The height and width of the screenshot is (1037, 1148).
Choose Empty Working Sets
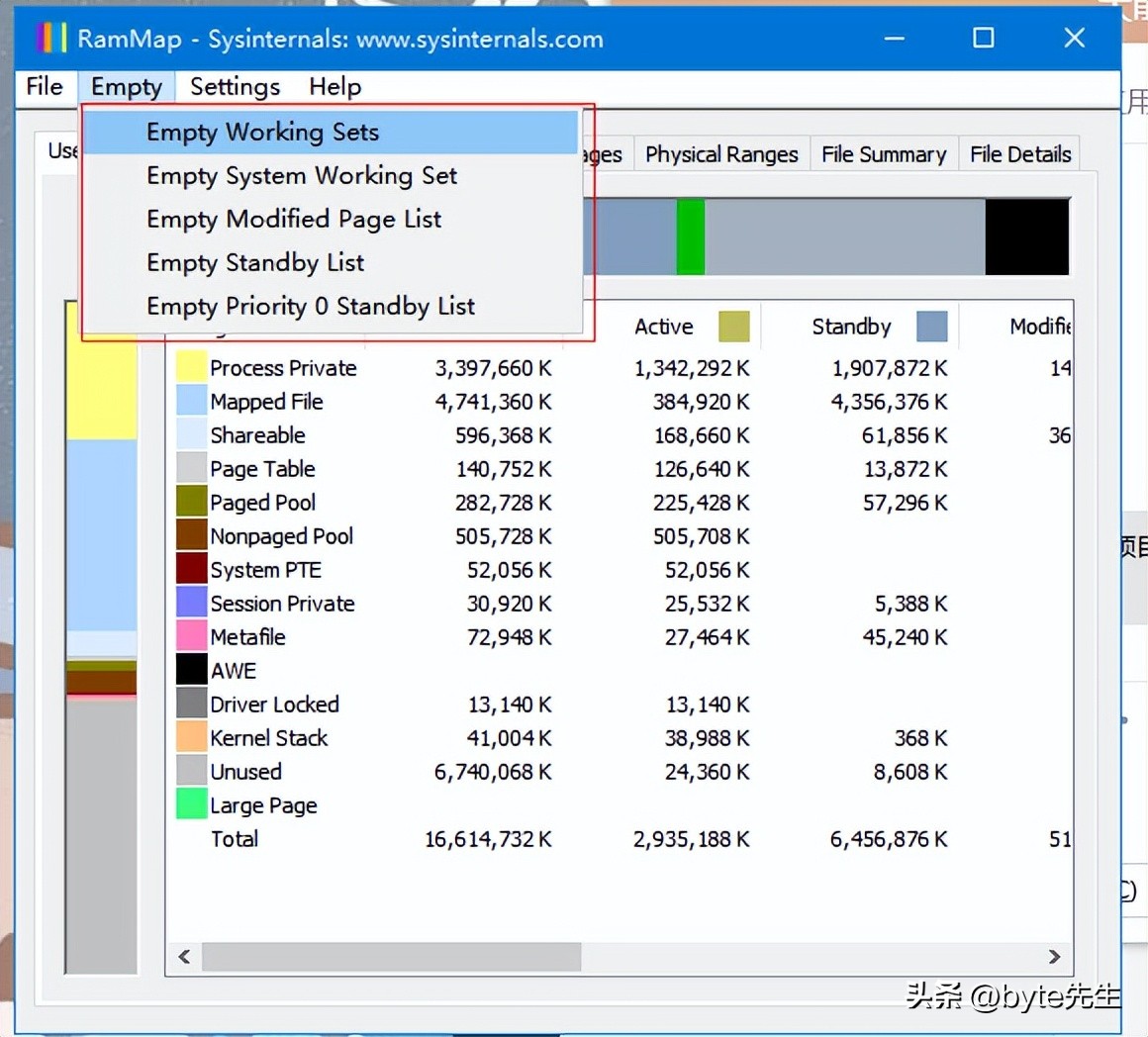pyautogui.click(x=331, y=132)
